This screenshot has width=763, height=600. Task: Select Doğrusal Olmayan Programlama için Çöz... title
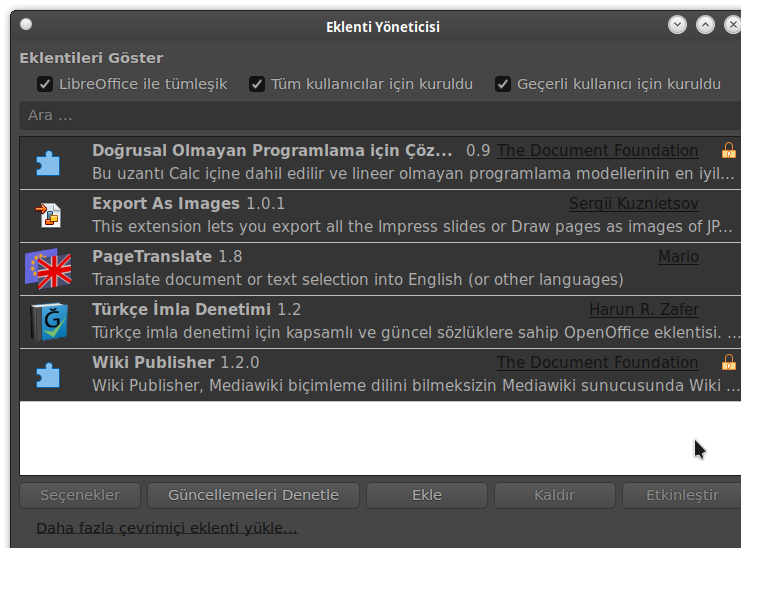272,150
